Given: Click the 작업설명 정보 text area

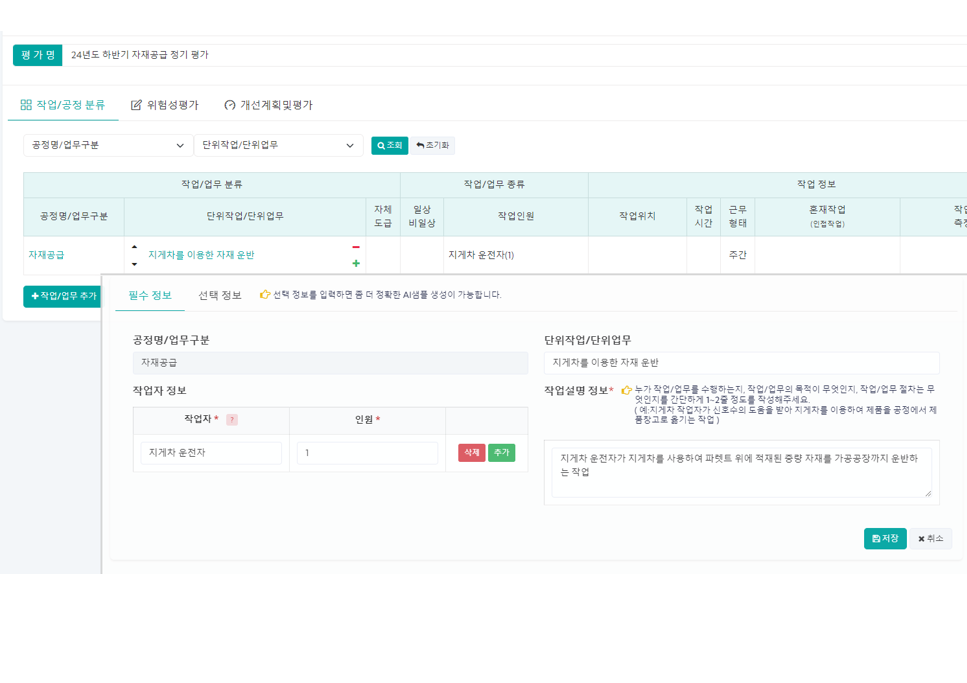Looking at the screenshot, I should 741,472.
